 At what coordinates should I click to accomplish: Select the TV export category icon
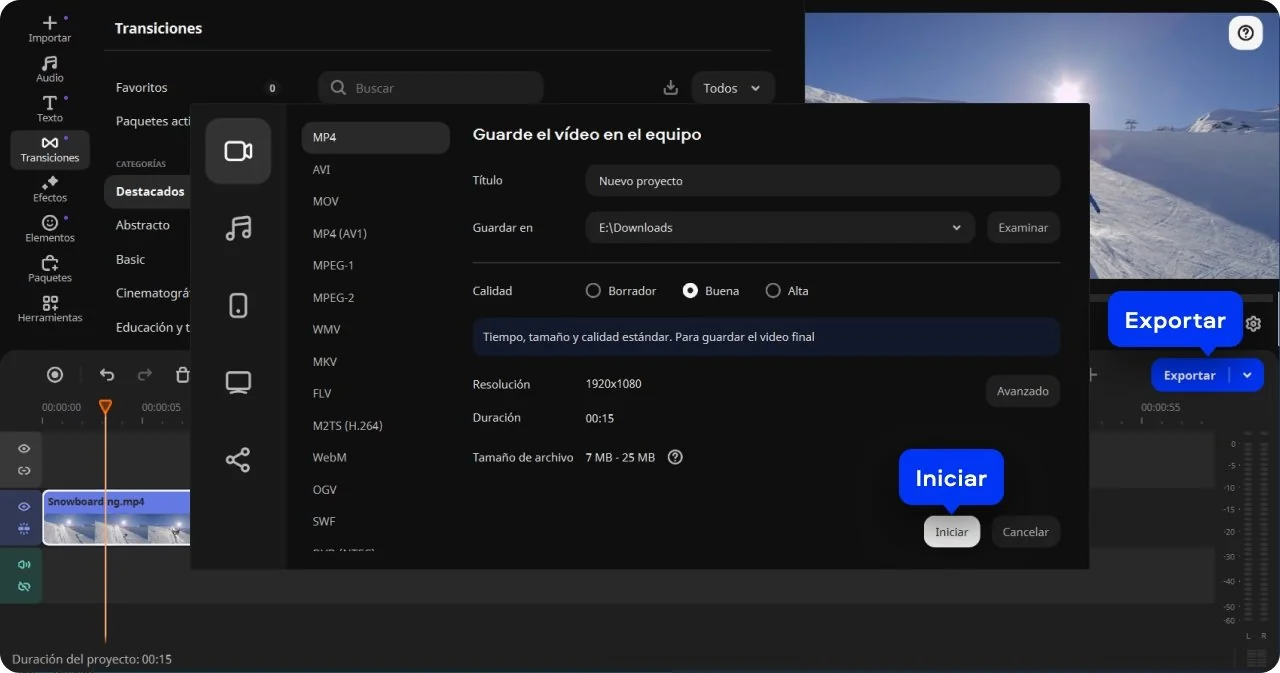coord(238,382)
